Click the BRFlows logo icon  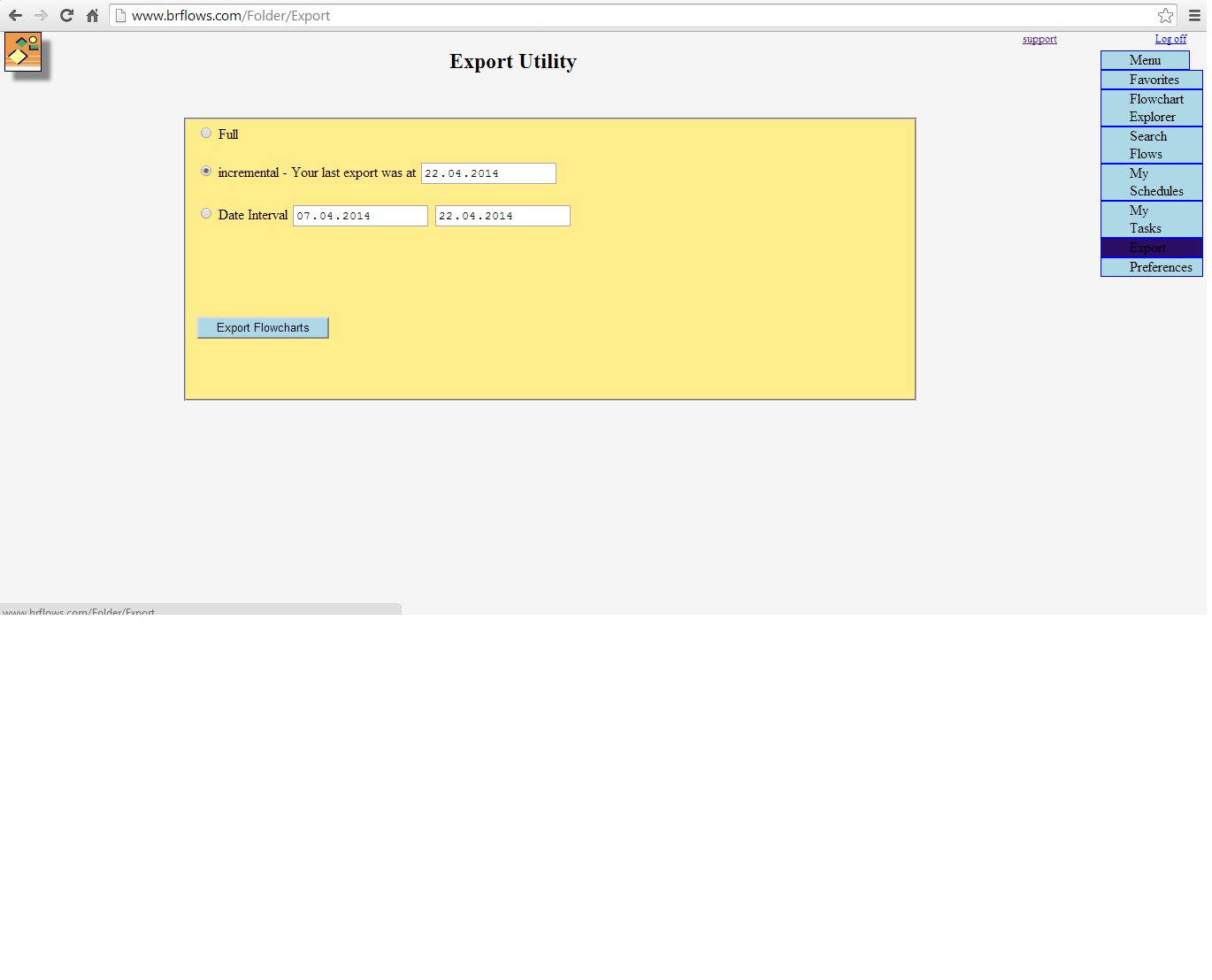click(x=23, y=51)
